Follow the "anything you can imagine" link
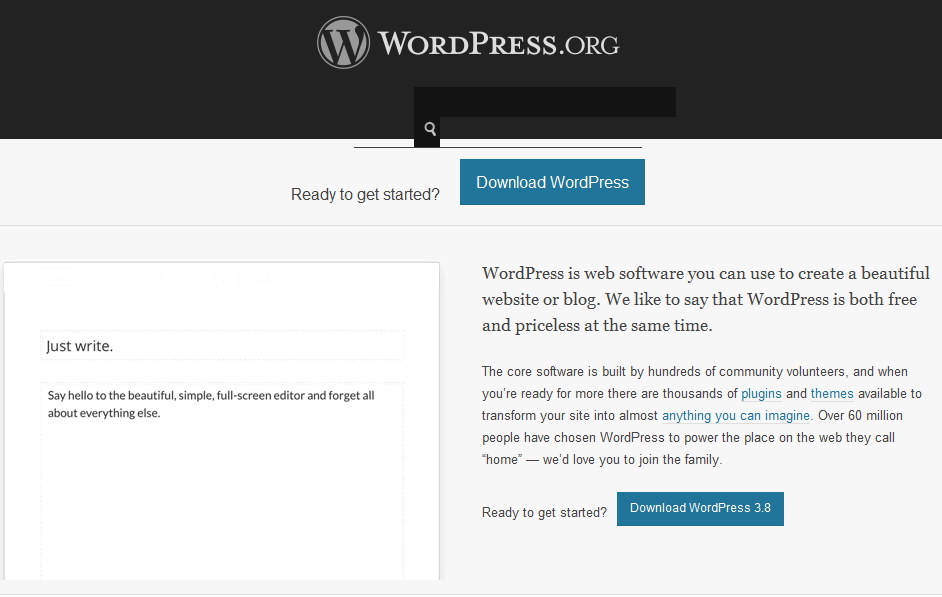 click(x=736, y=416)
